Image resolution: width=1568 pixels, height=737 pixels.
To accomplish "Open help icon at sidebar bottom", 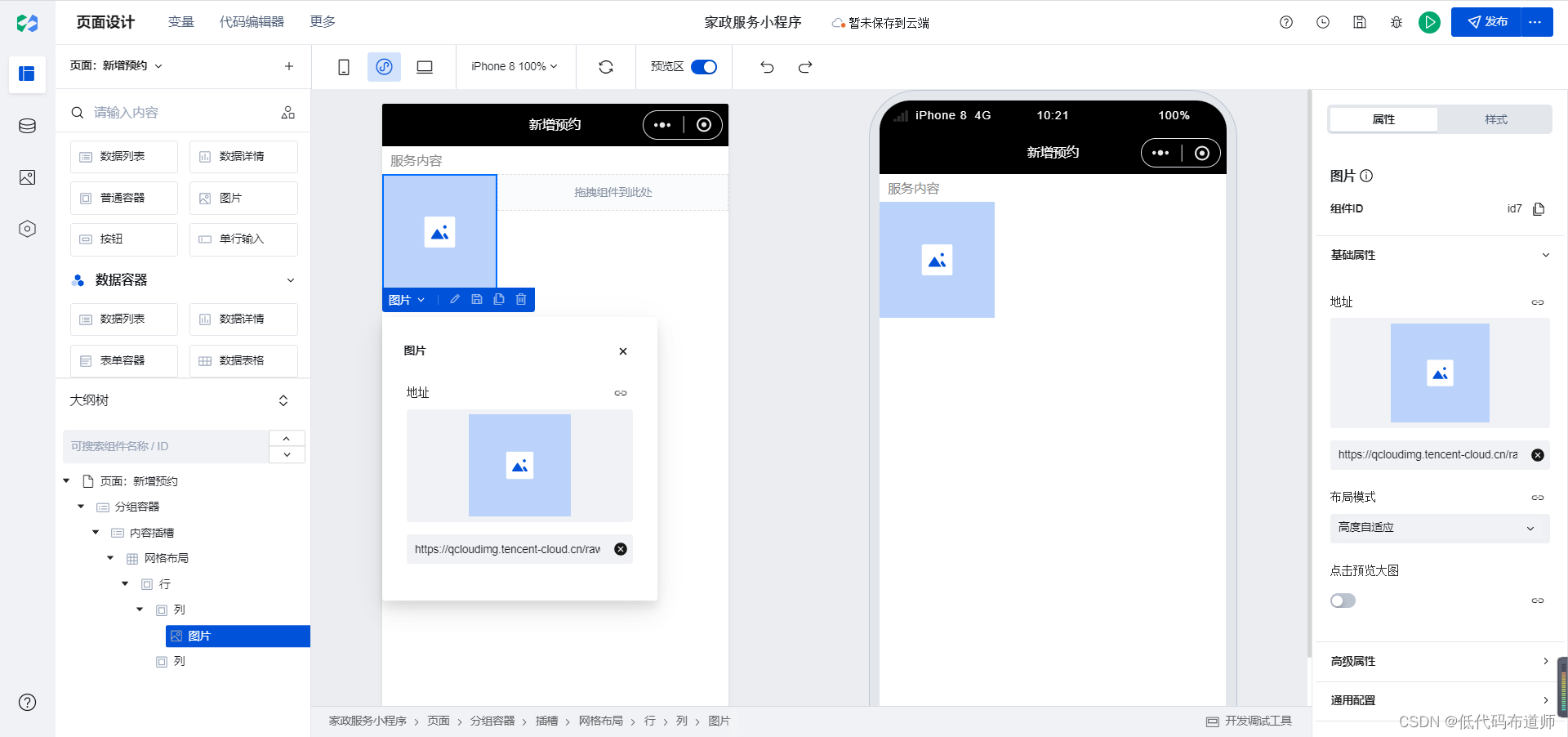I will click(x=27, y=702).
